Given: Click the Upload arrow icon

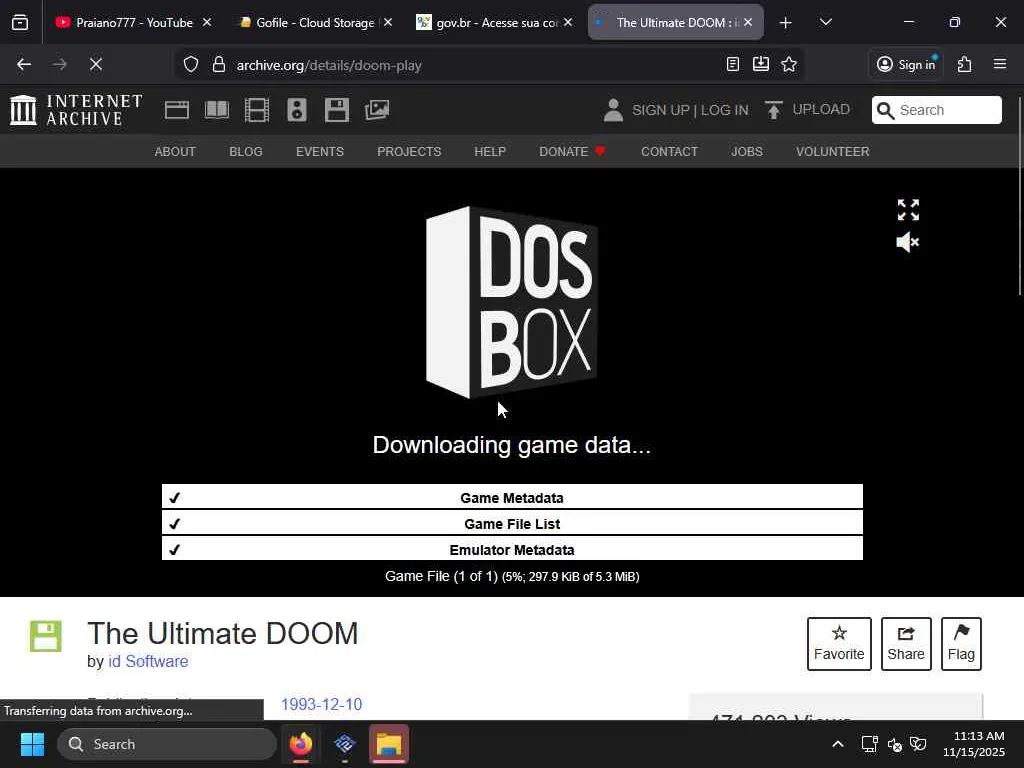Looking at the screenshot, I should pyautogui.click(x=773, y=110).
